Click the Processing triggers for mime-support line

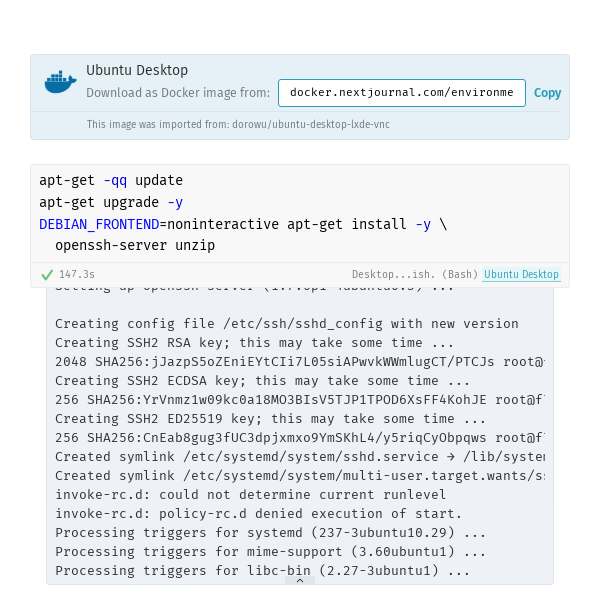point(270,551)
